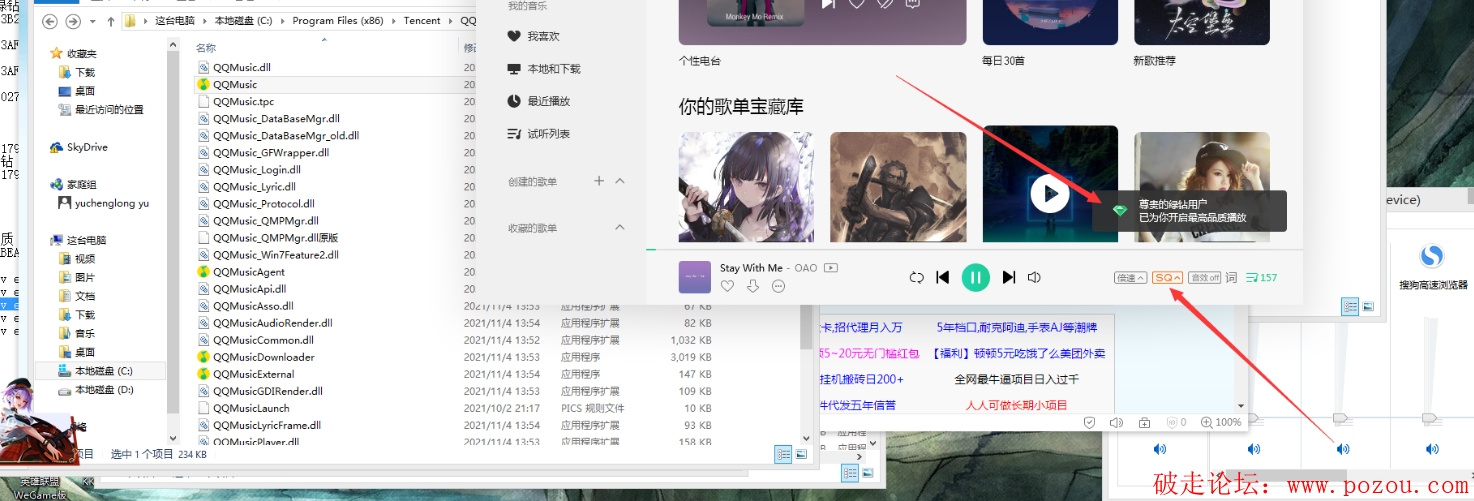Like the song Stay With Me
The image size is (1474, 501).
(x=727, y=286)
